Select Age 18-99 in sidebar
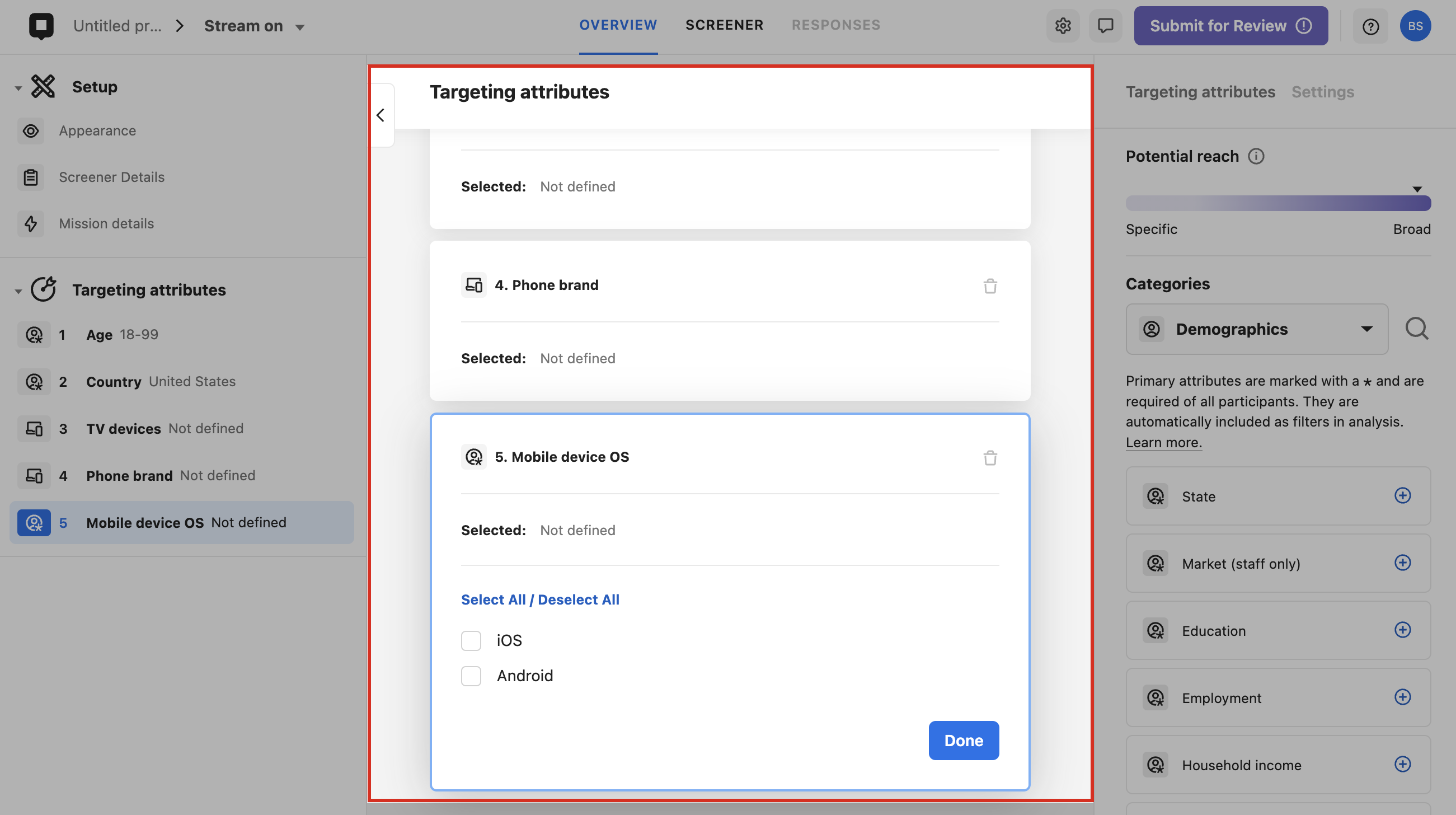Viewport: 1456px width, 815px height. point(182,335)
